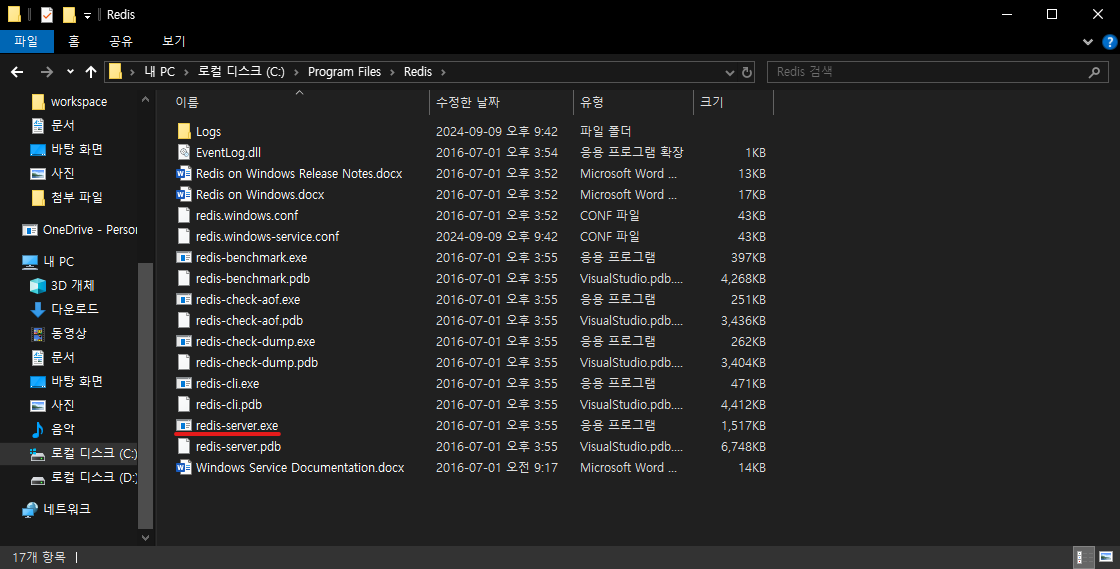Click the navigation pane scrollbar up arrow
The image size is (1120, 569).
146,99
